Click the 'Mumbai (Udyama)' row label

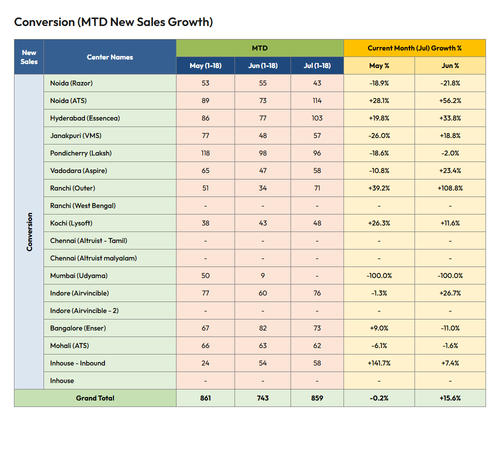[x=79, y=276]
